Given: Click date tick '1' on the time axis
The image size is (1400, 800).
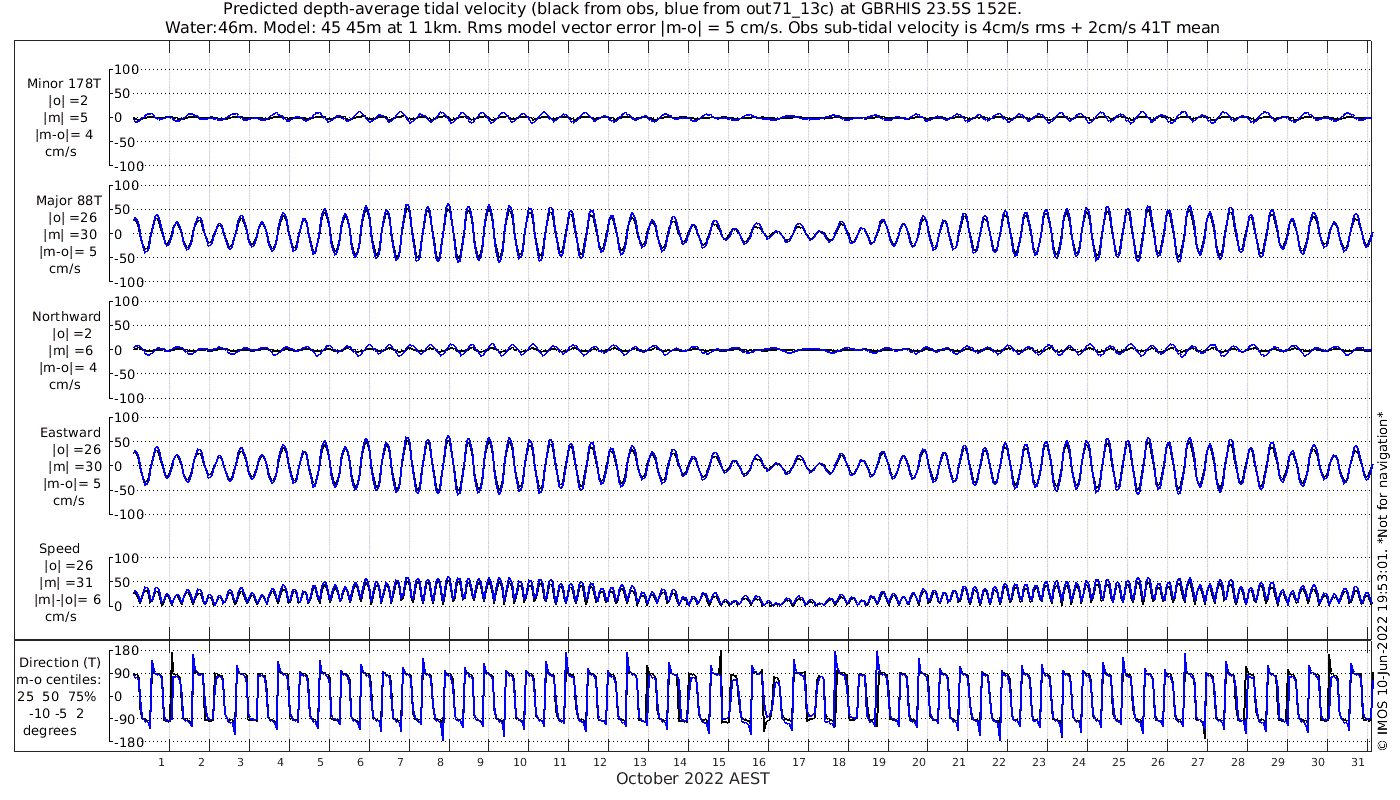Looking at the screenshot, I should [x=161, y=762].
